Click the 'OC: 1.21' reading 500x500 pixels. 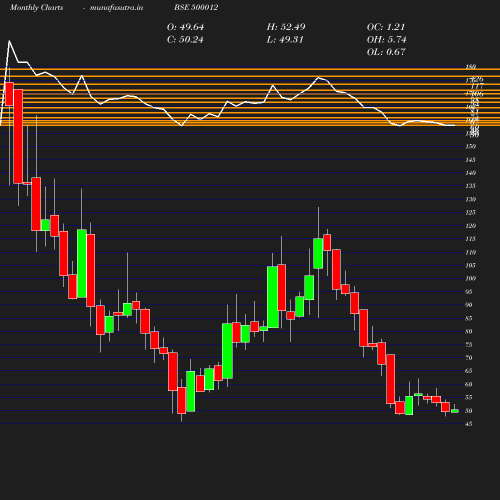click(x=386, y=27)
